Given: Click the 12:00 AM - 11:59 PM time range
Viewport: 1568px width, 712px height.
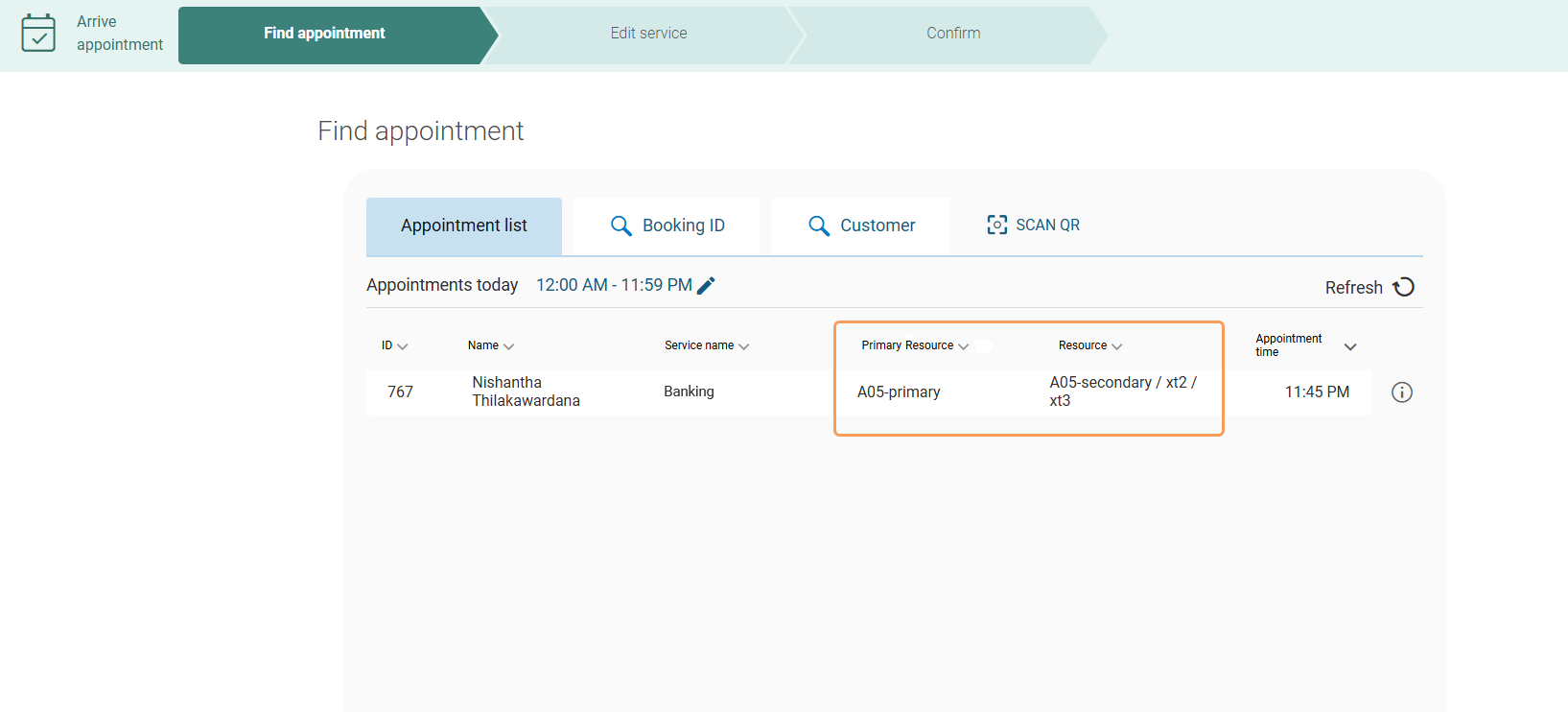Looking at the screenshot, I should coord(614,285).
